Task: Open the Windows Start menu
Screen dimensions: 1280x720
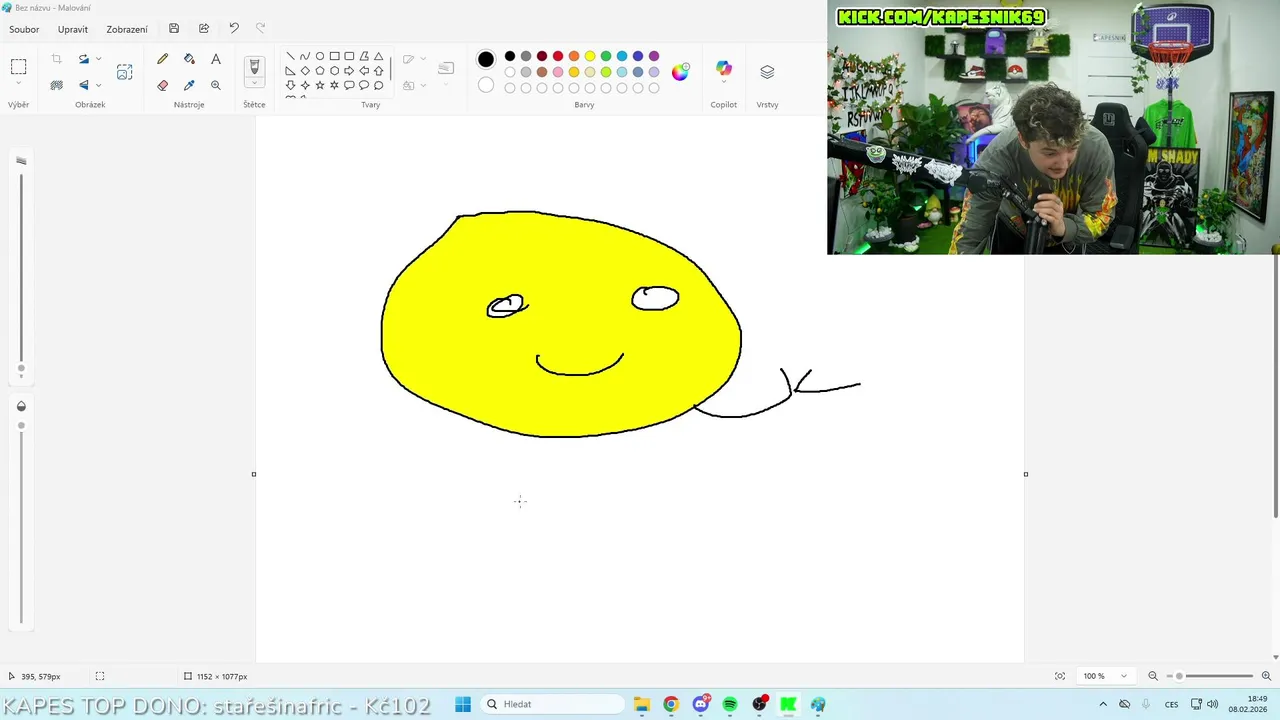Action: [463, 704]
